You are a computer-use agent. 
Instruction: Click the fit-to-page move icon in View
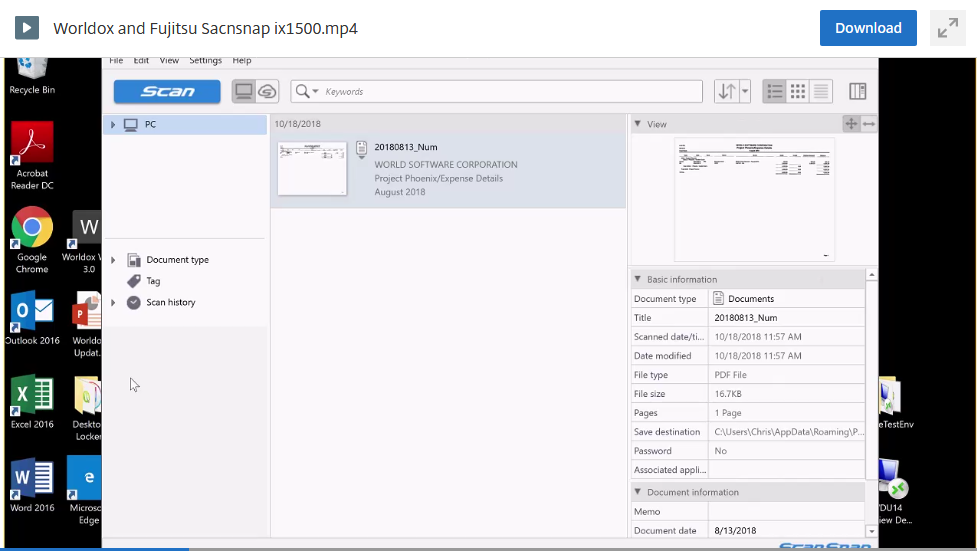coord(851,124)
